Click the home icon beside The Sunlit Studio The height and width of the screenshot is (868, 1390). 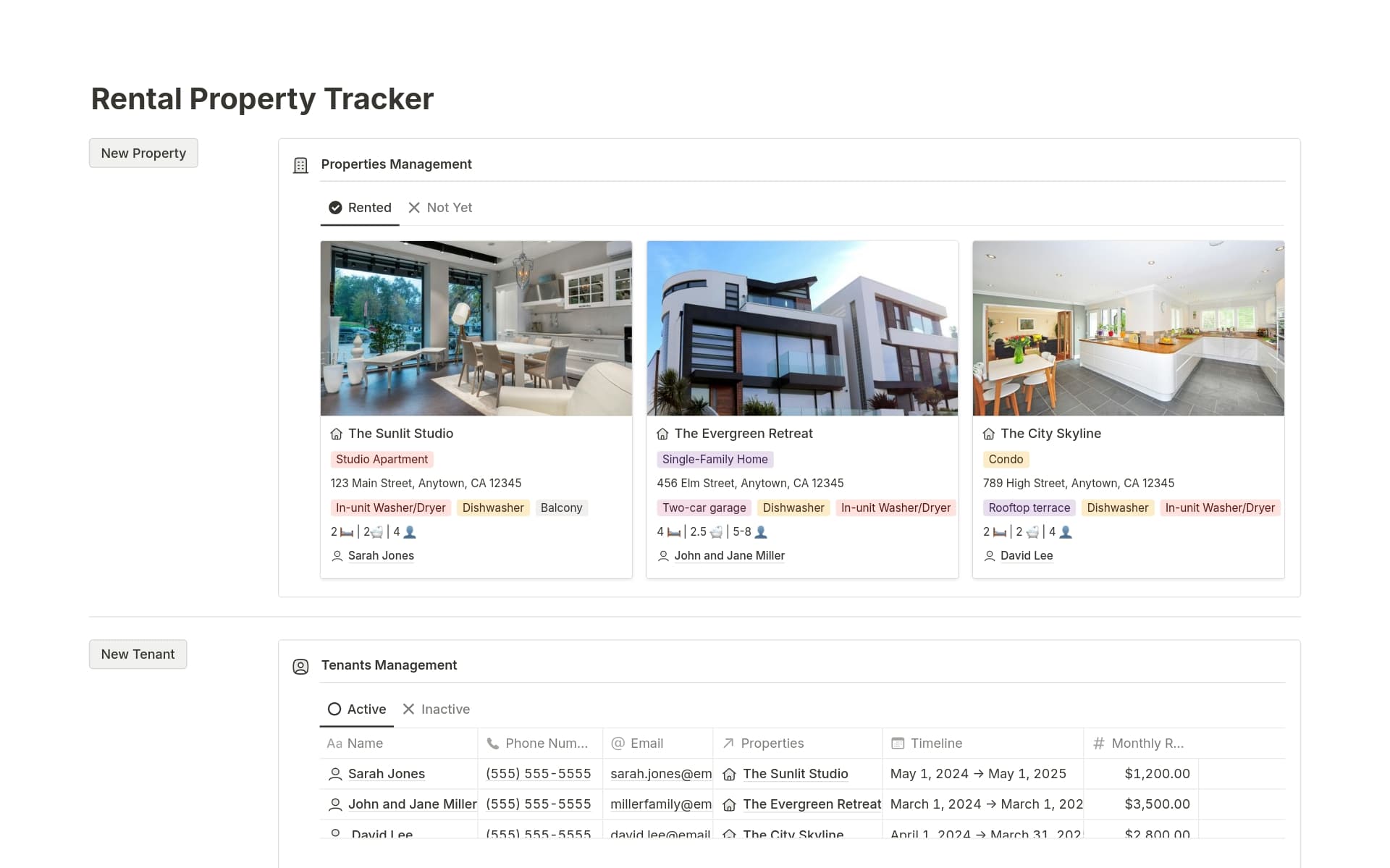pyautogui.click(x=337, y=434)
